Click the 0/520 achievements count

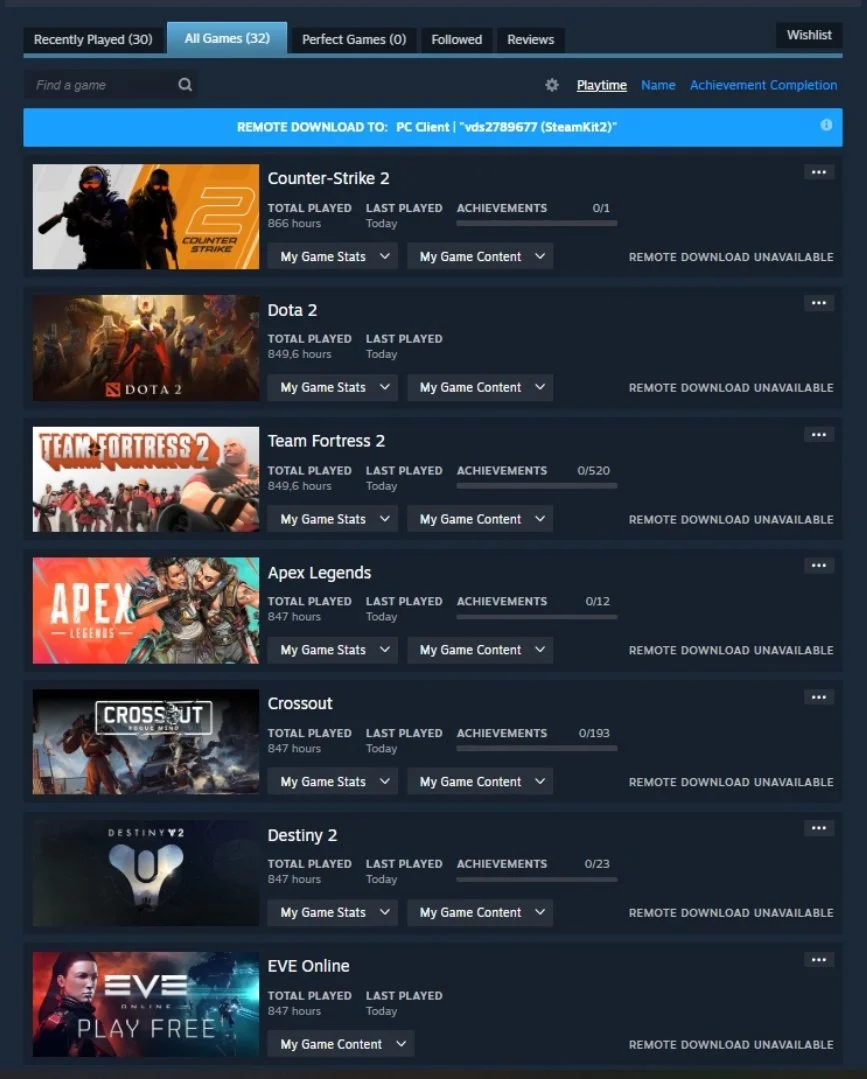pyautogui.click(x=593, y=471)
